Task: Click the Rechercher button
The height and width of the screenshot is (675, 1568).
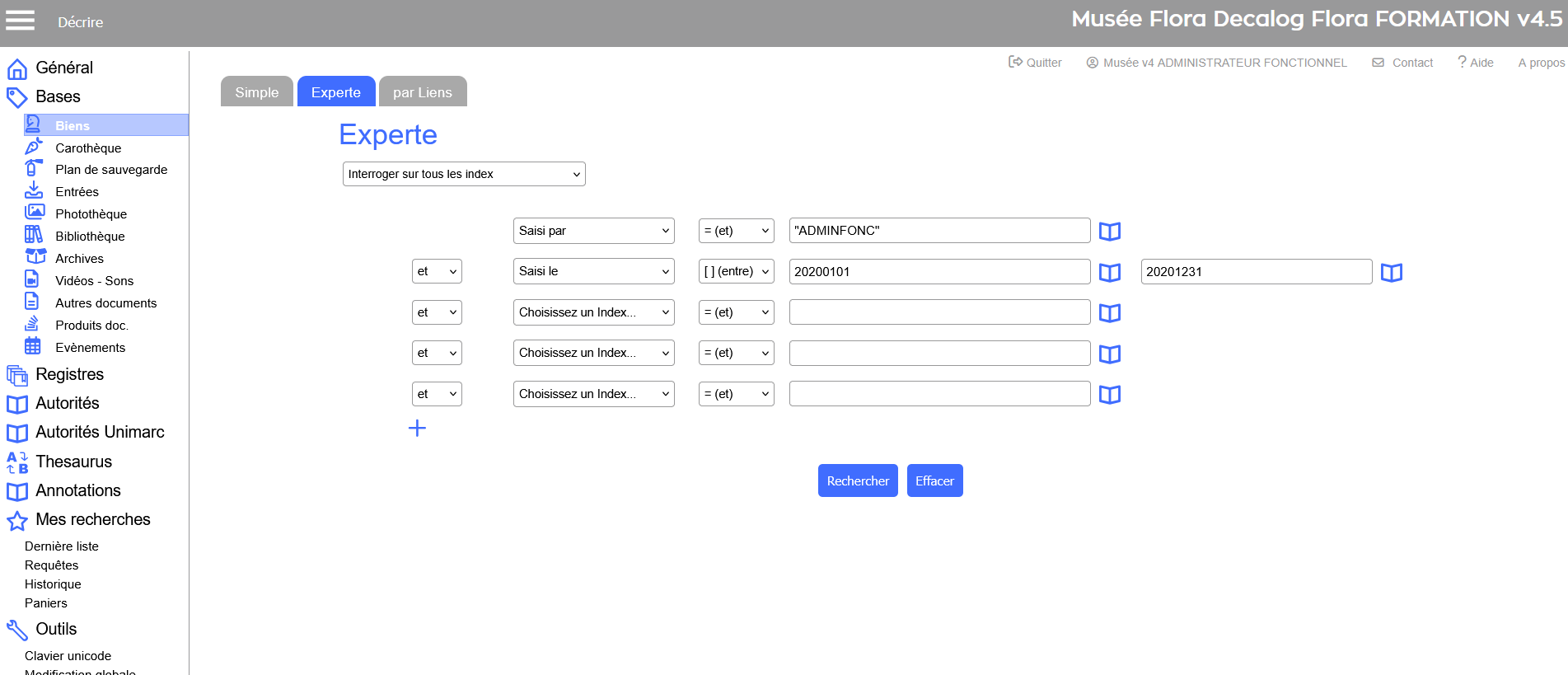Action: click(x=857, y=480)
